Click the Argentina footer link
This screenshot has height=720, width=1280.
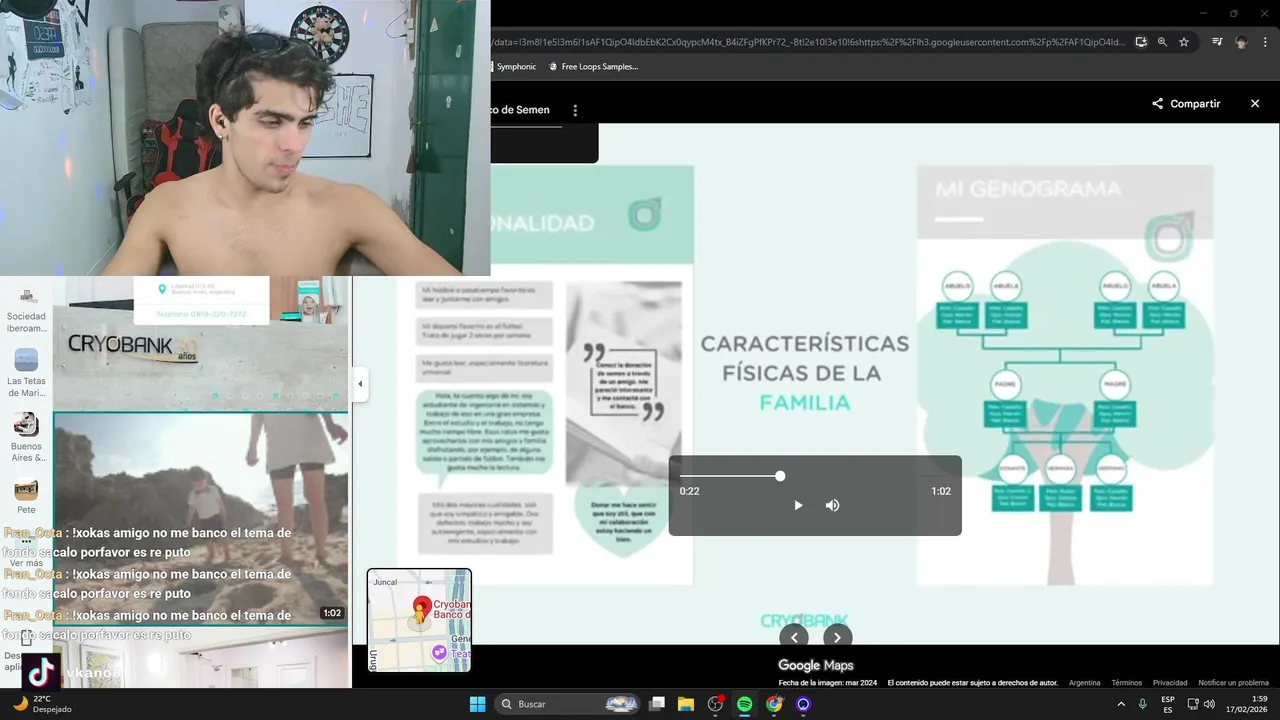pos(1084,683)
